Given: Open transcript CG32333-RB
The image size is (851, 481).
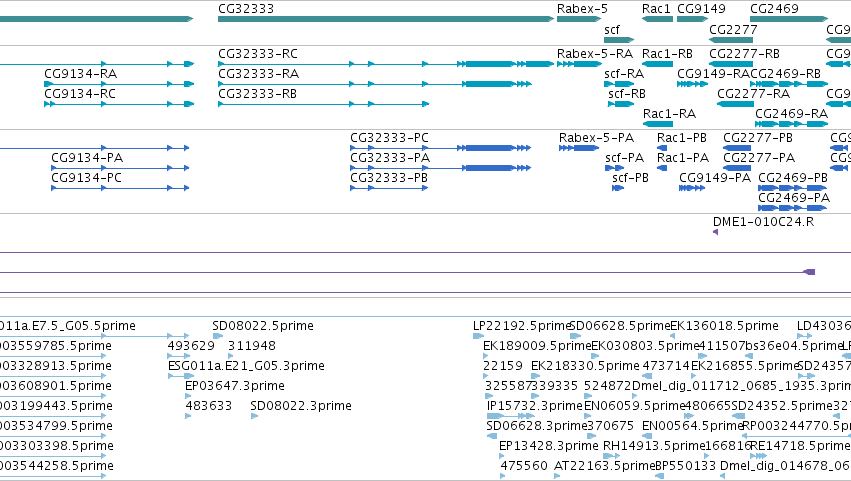Looking at the screenshot, I should point(258,94).
